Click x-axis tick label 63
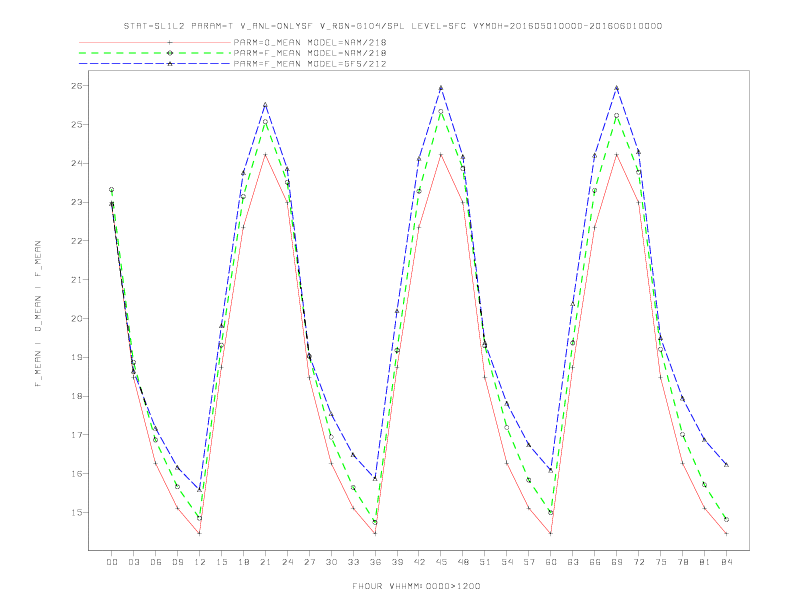 click(573, 562)
